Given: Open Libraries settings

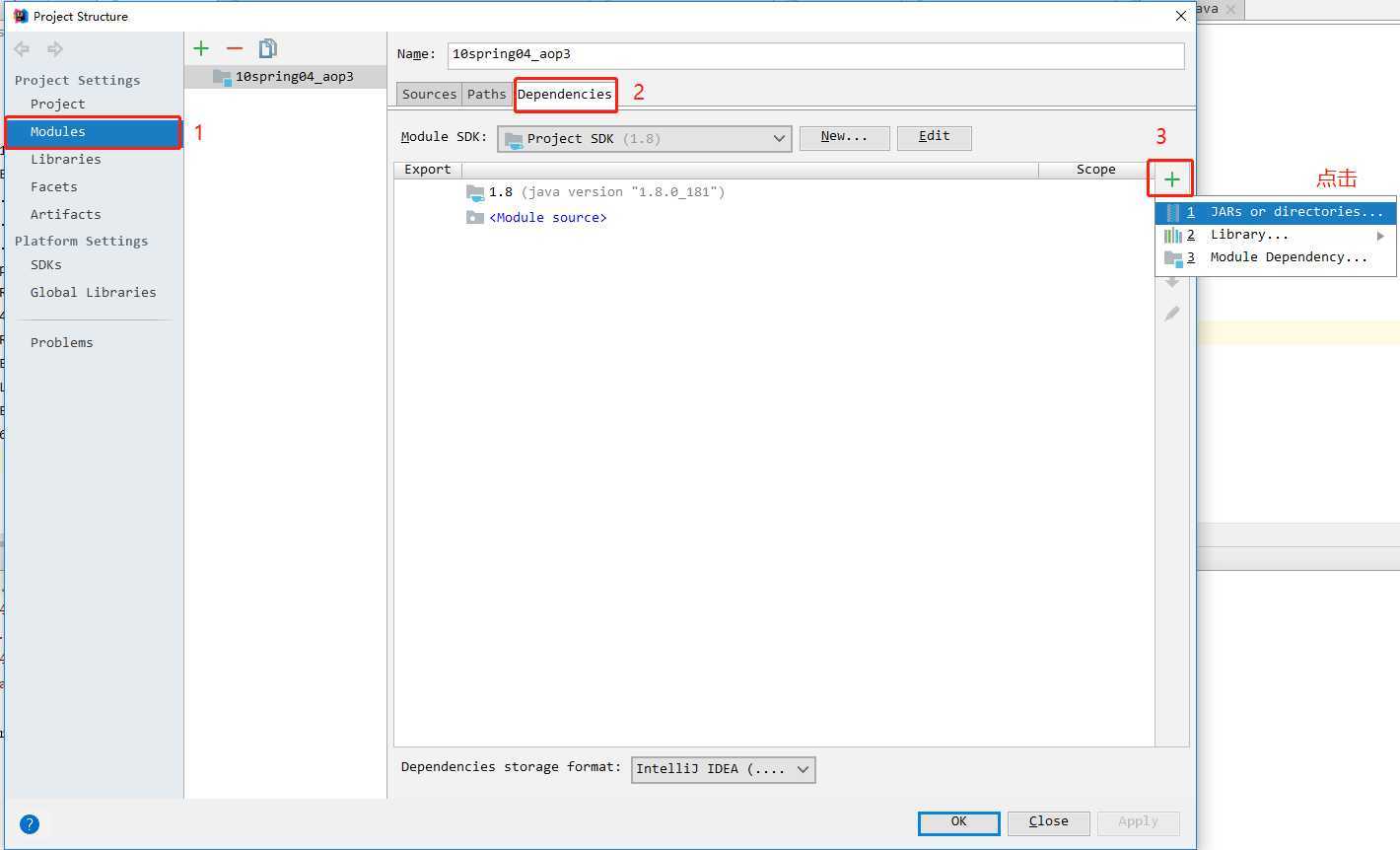Looking at the screenshot, I should click(x=65, y=159).
